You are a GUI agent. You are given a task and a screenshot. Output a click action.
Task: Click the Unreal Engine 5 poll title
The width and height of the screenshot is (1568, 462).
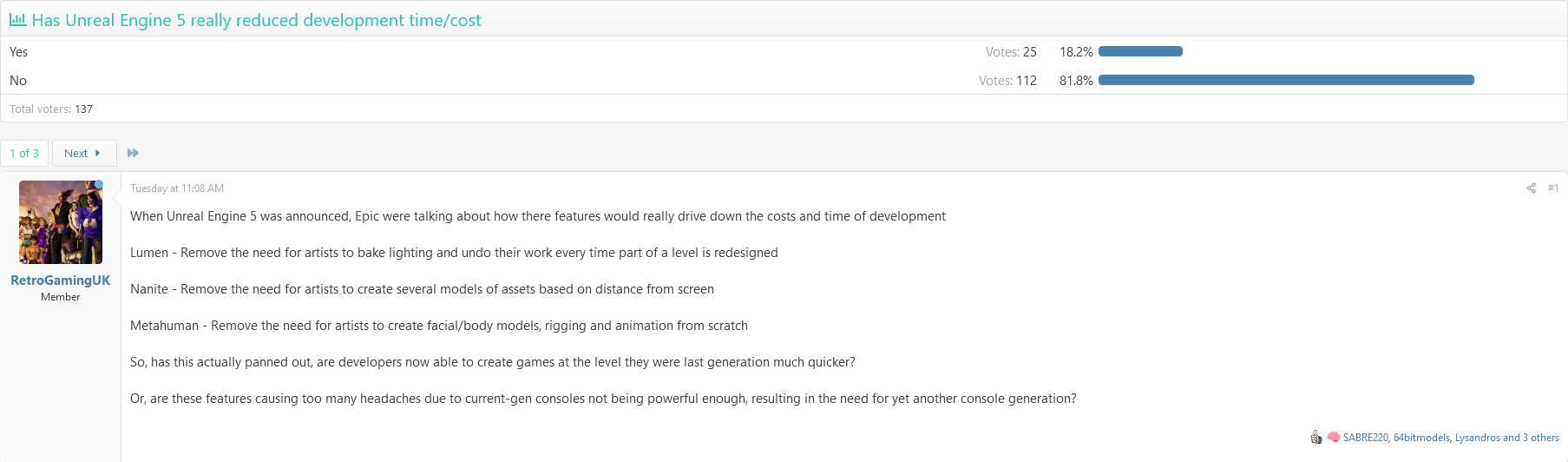click(x=256, y=20)
